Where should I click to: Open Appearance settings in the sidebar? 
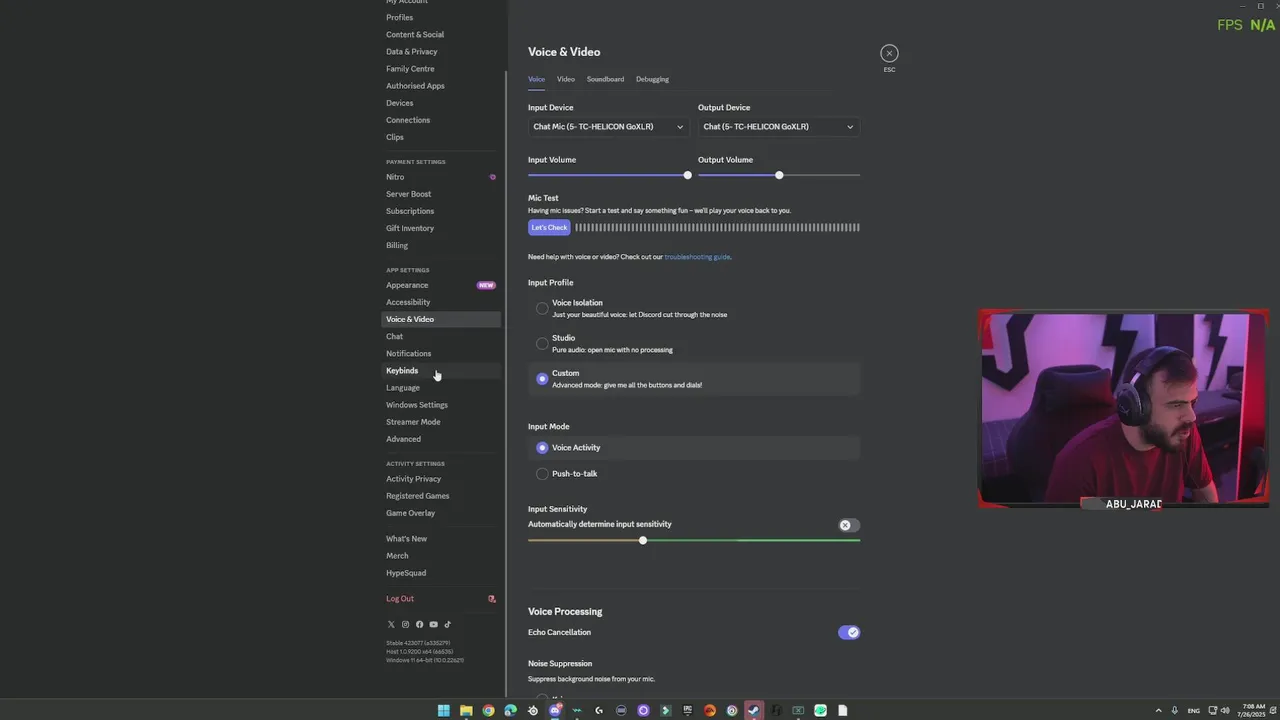coord(441,285)
